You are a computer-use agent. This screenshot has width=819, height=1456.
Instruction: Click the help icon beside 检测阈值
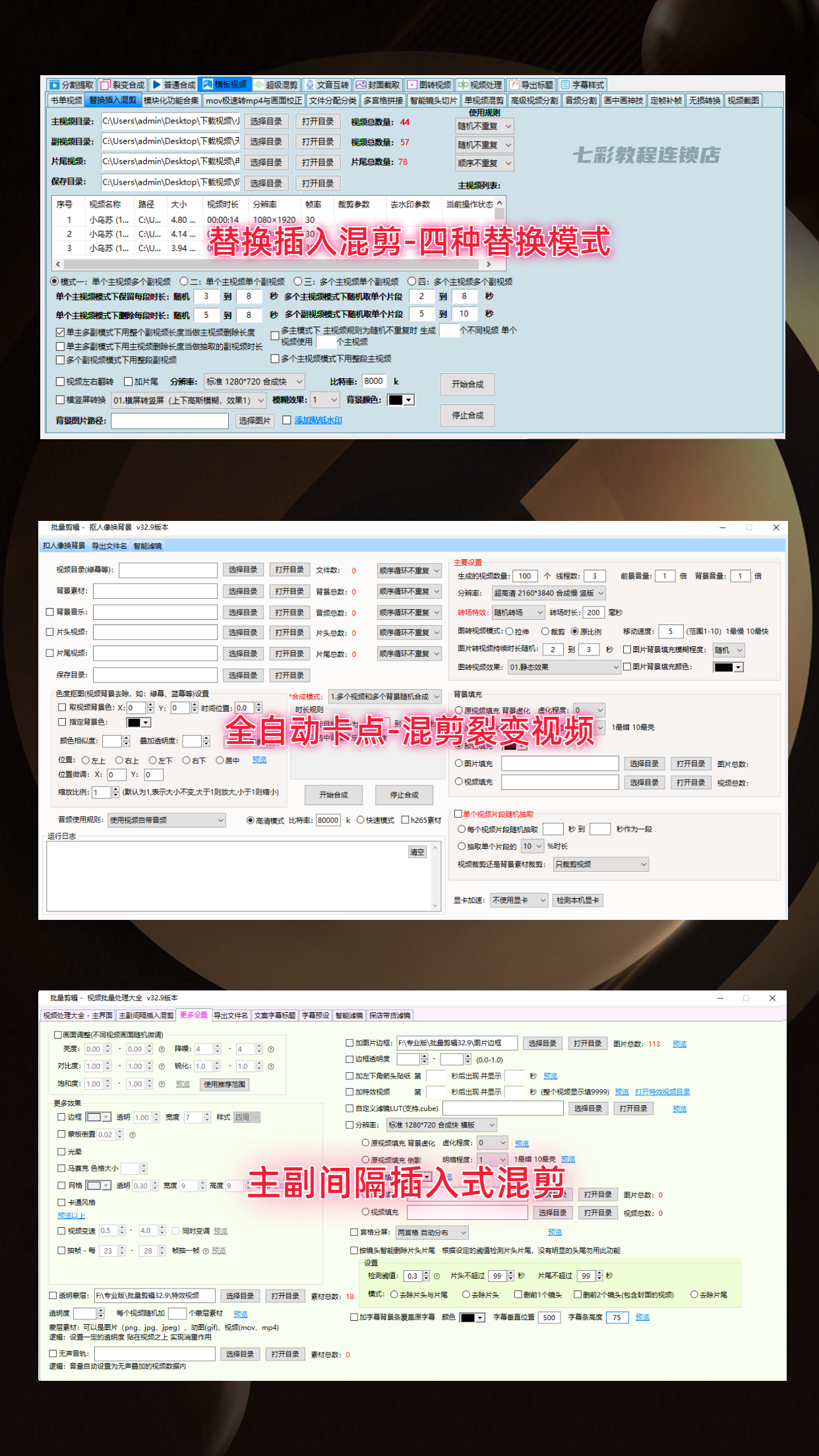437,1276
